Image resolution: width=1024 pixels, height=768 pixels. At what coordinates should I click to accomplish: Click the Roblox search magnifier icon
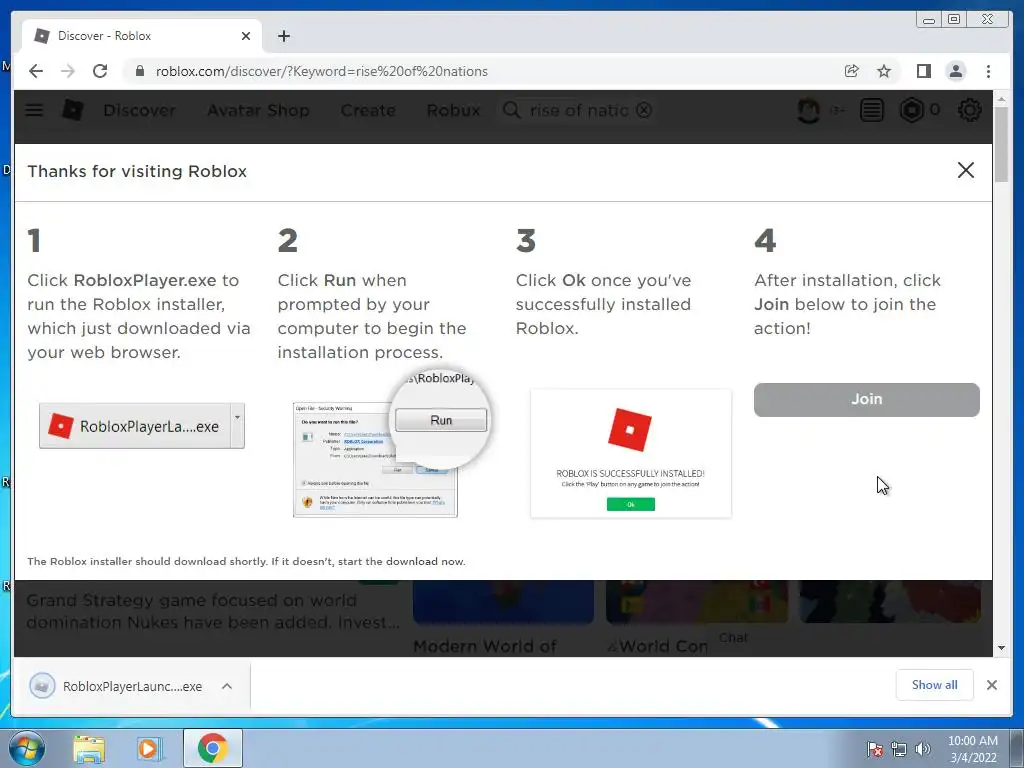512,110
